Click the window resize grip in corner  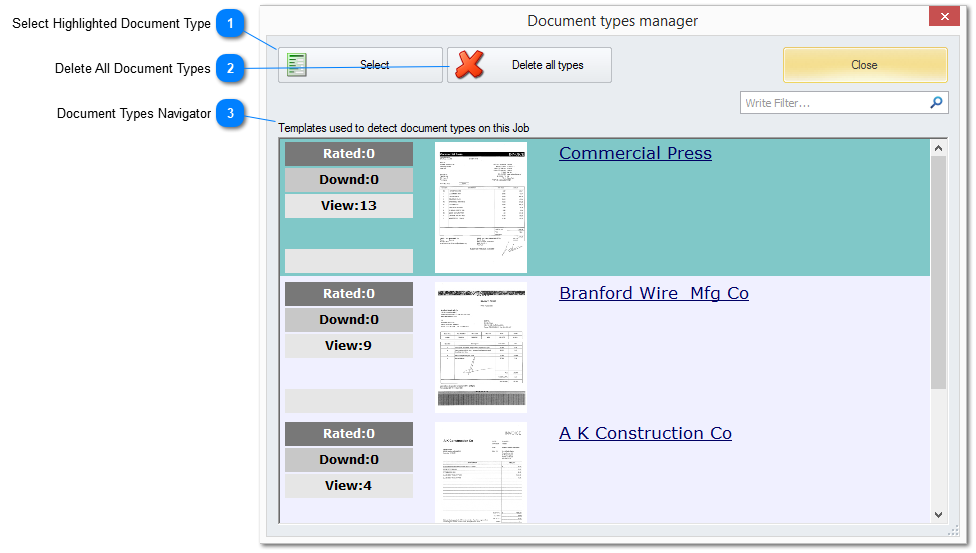point(953,530)
